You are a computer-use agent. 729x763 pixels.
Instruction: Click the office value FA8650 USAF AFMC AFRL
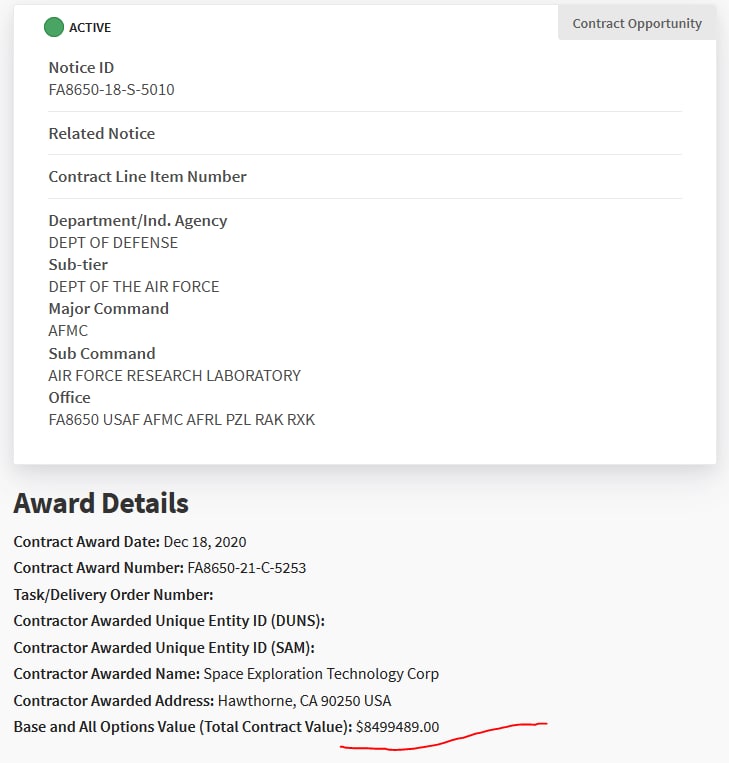click(181, 420)
